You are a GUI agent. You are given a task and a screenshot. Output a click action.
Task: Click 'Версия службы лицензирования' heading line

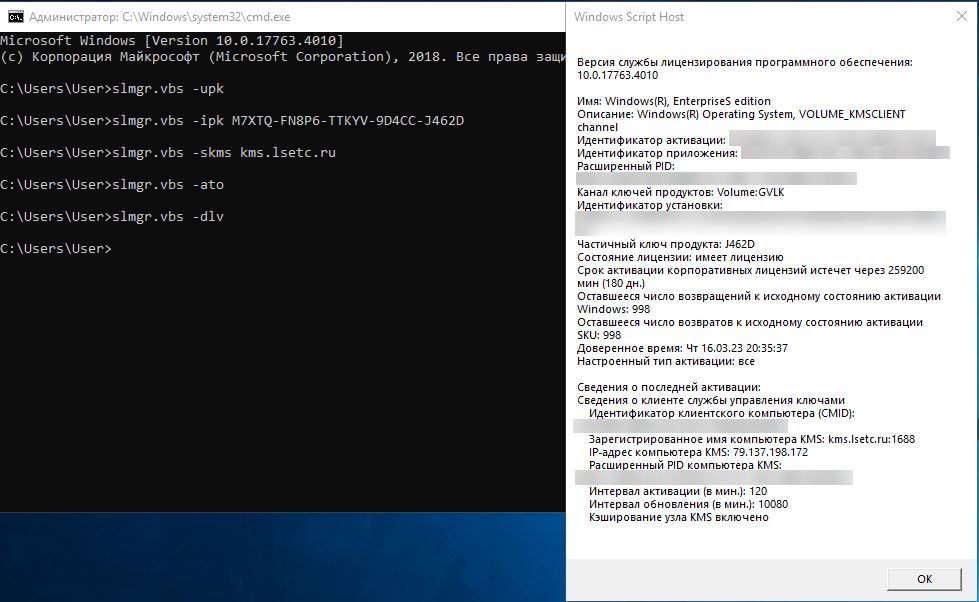tap(744, 62)
